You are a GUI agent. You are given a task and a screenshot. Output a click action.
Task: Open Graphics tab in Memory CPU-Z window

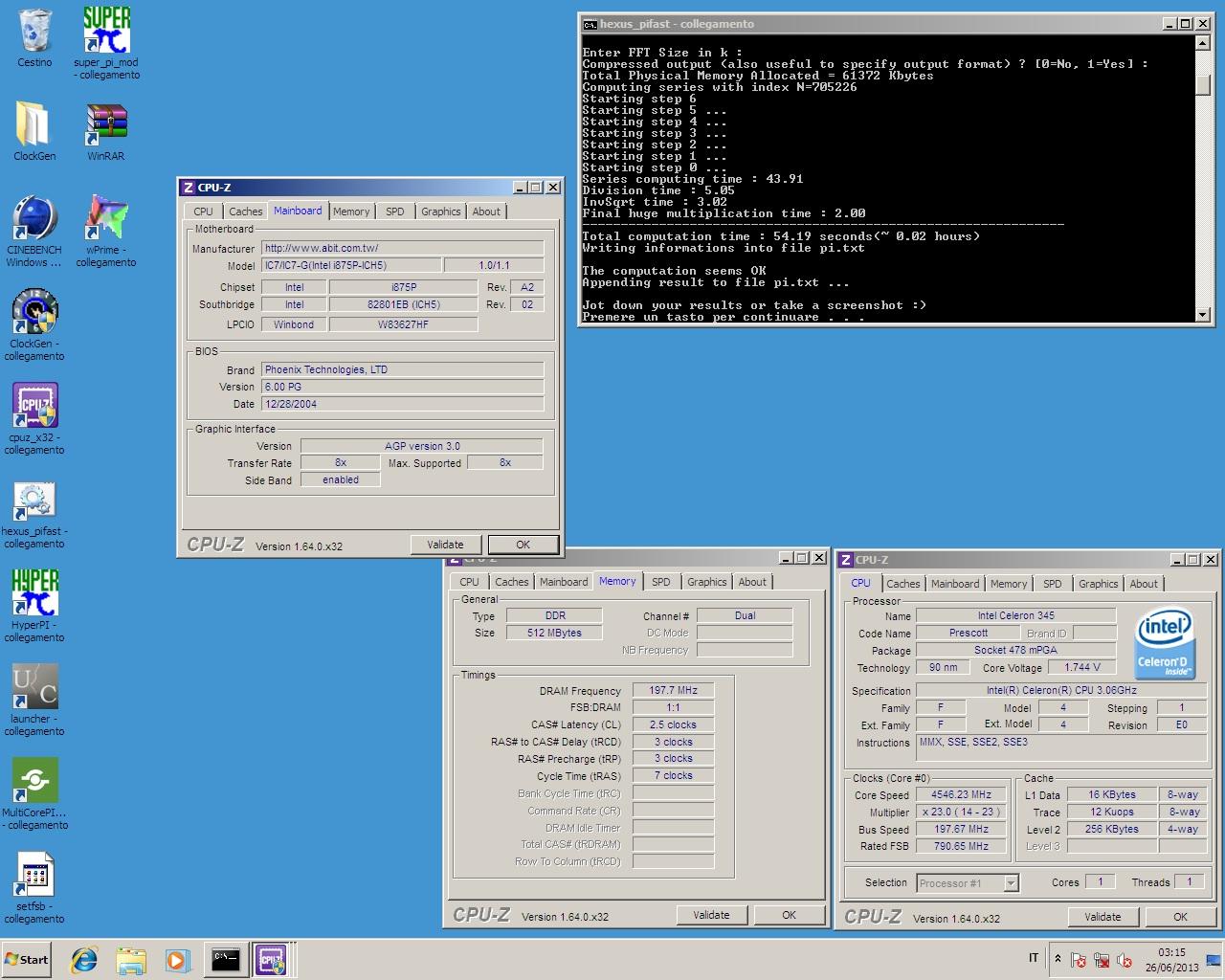click(707, 582)
